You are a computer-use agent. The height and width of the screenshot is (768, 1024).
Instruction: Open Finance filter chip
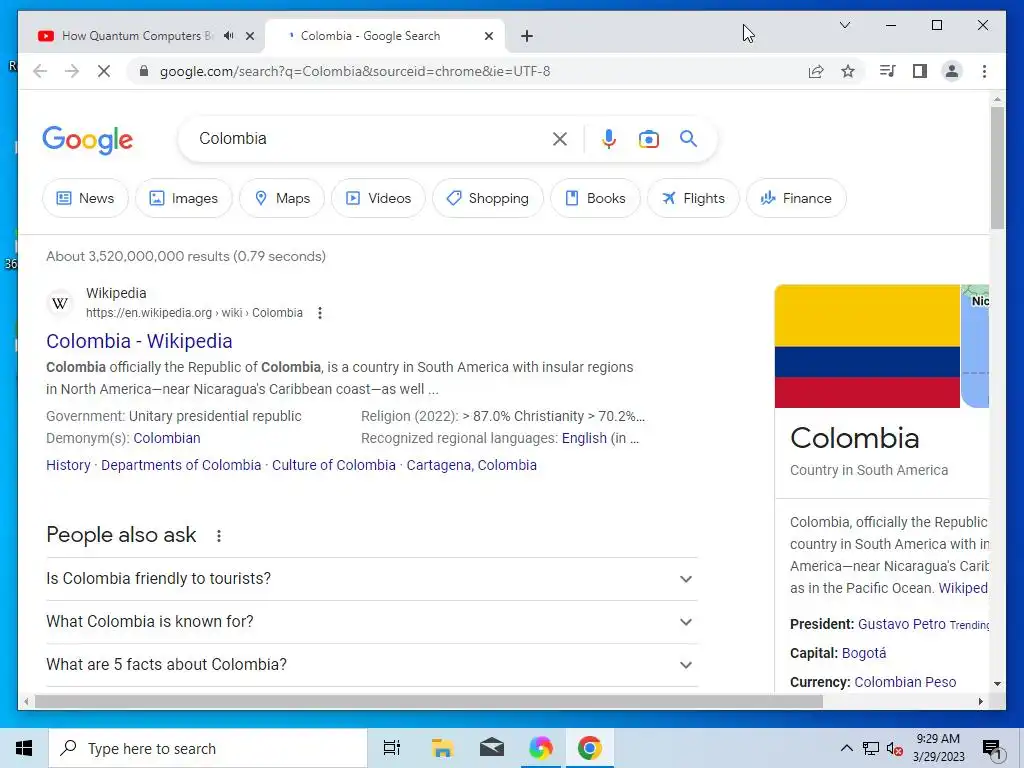[x=796, y=198]
